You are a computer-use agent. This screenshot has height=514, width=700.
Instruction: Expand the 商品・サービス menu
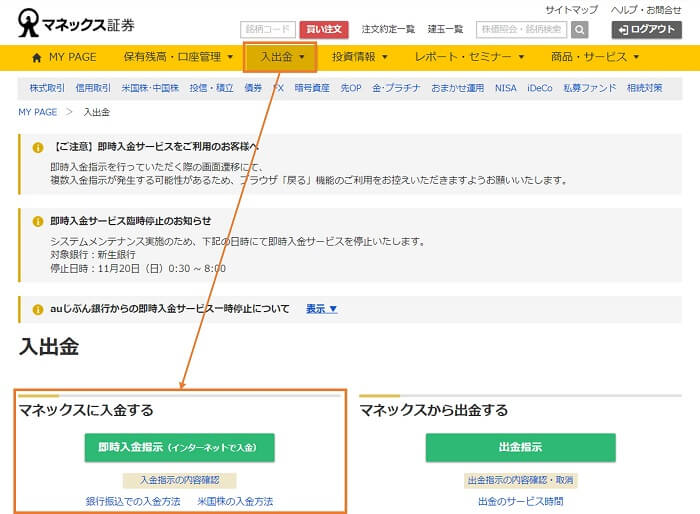coord(595,57)
